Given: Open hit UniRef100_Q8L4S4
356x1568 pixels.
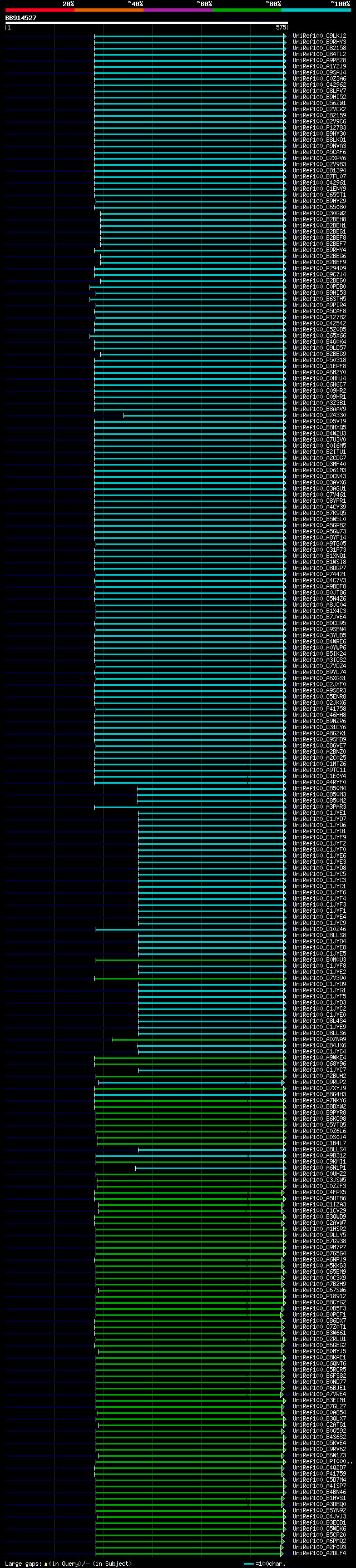Looking at the screenshot, I should [x=319, y=1021].
